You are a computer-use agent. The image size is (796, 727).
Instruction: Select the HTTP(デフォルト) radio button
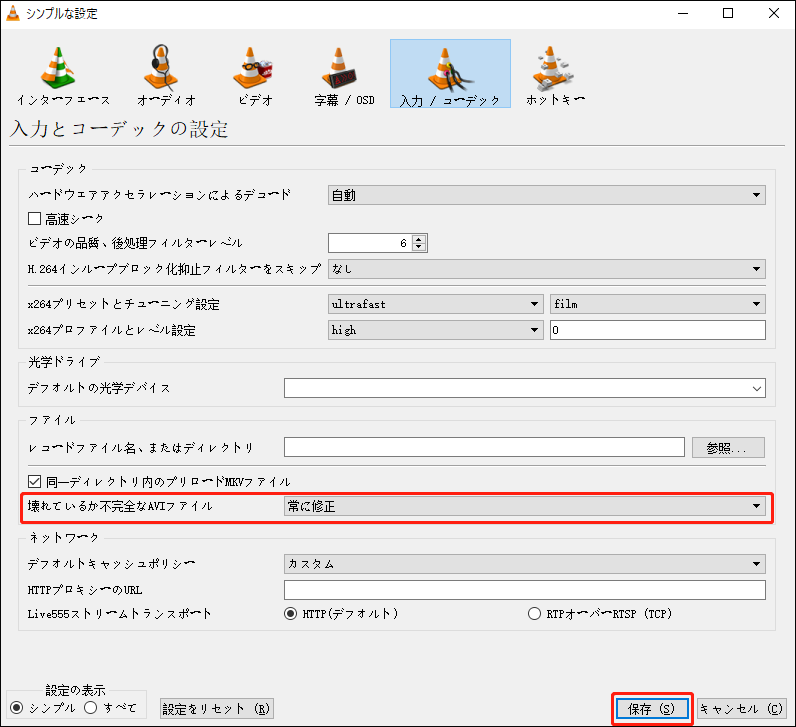tap(290, 614)
